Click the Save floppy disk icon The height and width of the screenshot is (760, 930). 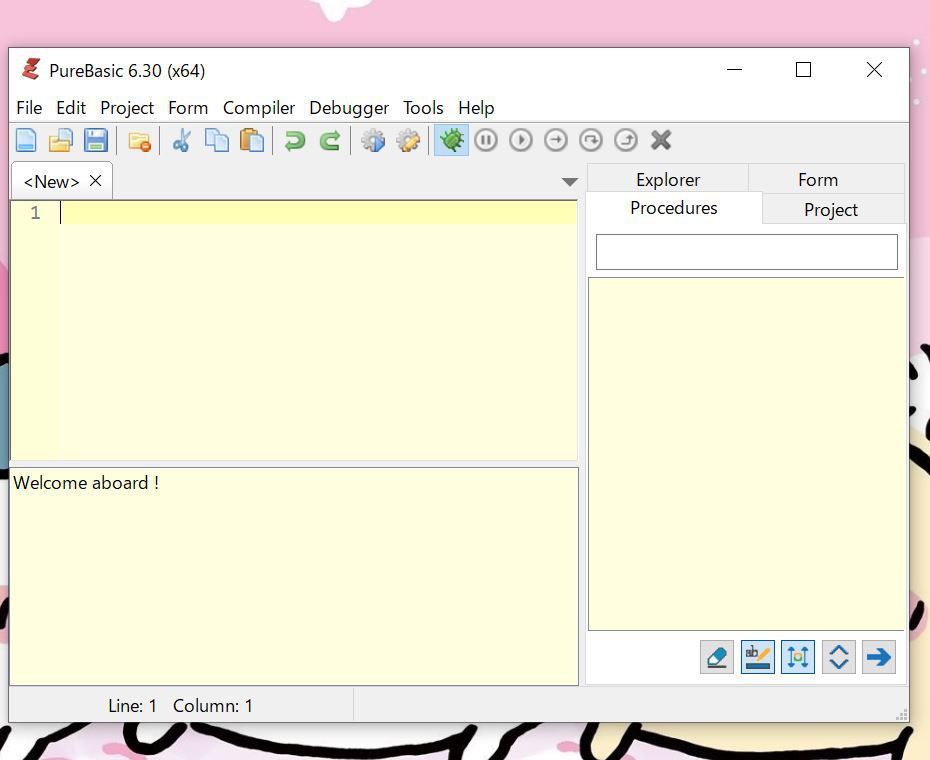(x=96, y=141)
